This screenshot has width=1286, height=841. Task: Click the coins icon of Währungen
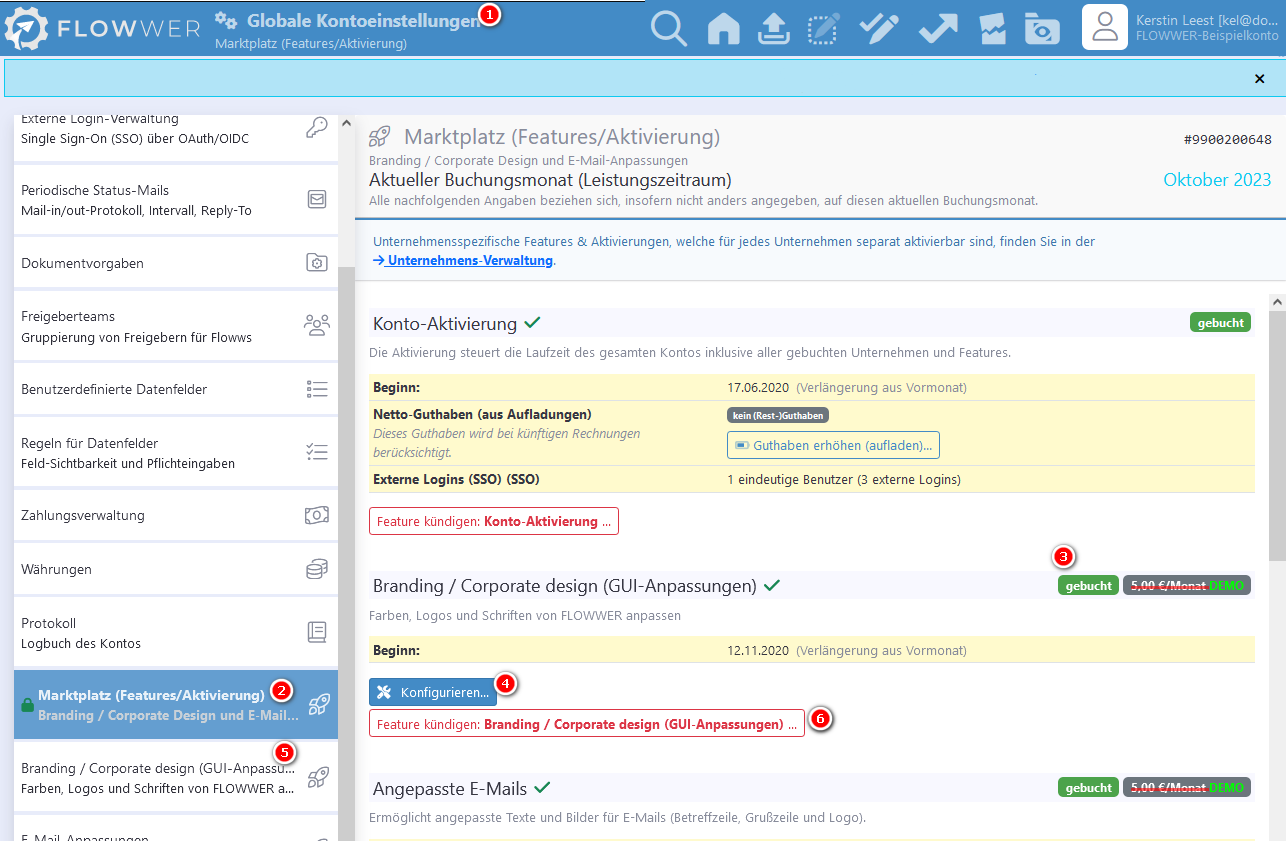click(317, 569)
